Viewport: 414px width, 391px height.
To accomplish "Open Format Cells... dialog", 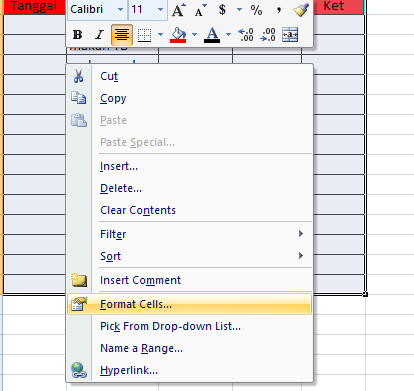I will click(x=190, y=304).
